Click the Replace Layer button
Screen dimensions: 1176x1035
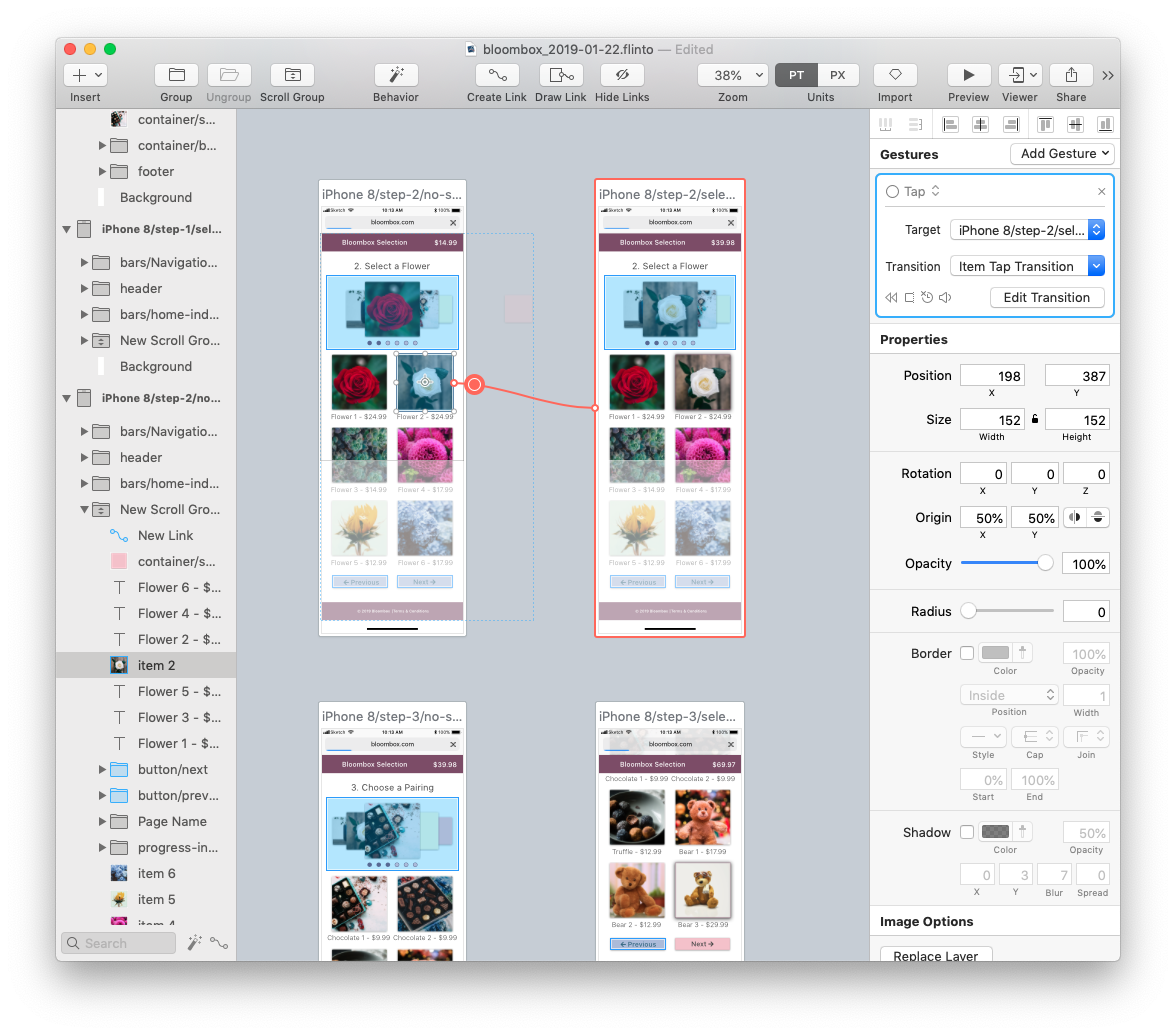click(x=936, y=955)
